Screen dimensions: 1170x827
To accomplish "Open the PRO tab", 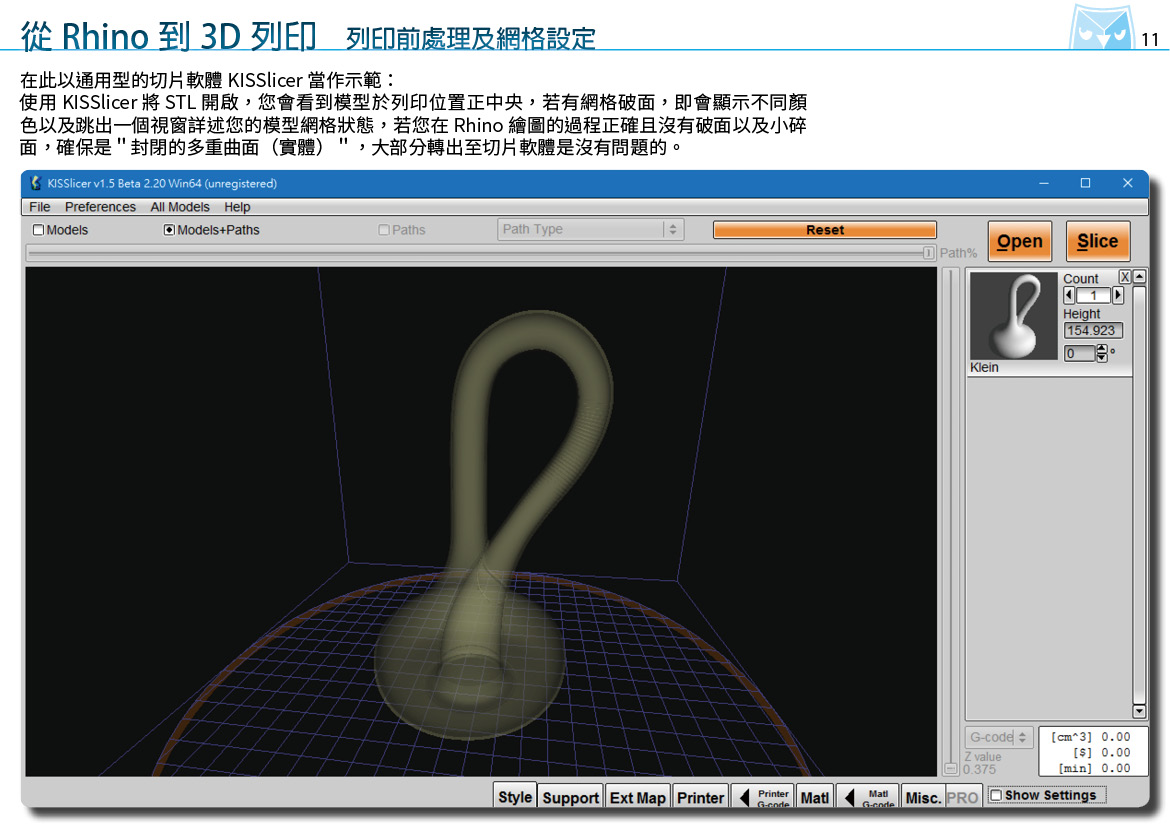I will click(962, 797).
